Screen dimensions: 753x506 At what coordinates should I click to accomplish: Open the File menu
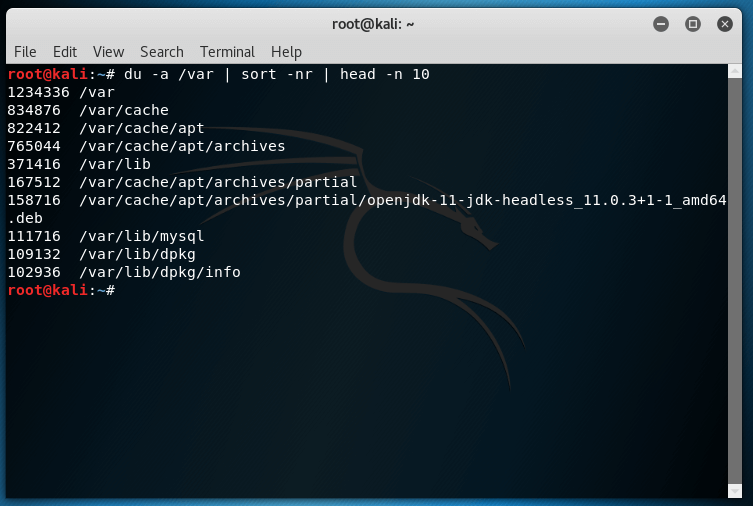pos(25,51)
